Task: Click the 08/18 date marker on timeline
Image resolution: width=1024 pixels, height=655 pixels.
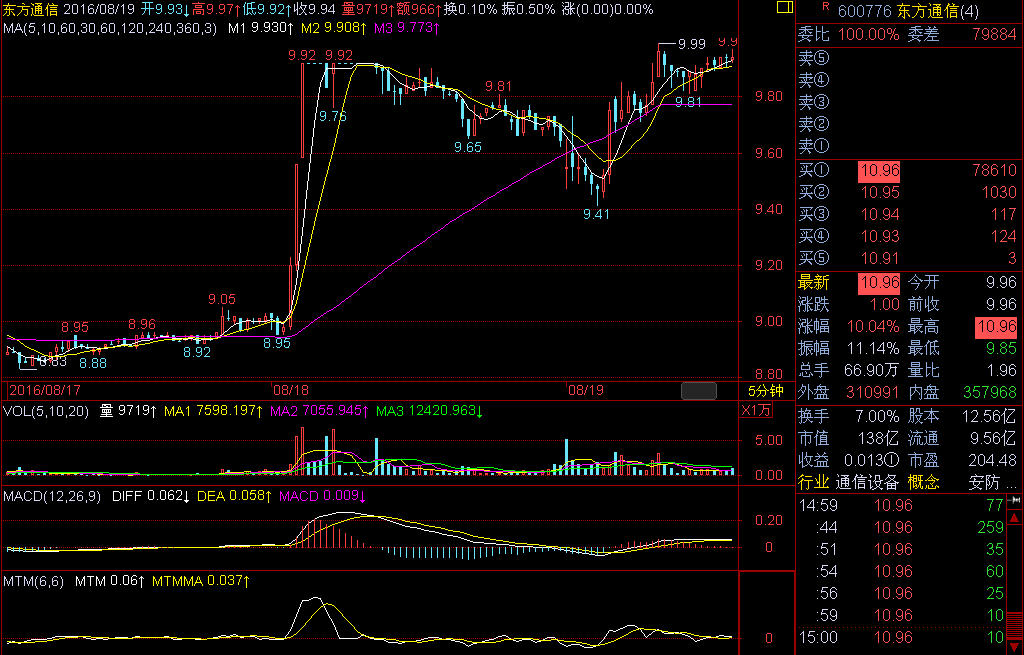Action: tap(290, 390)
